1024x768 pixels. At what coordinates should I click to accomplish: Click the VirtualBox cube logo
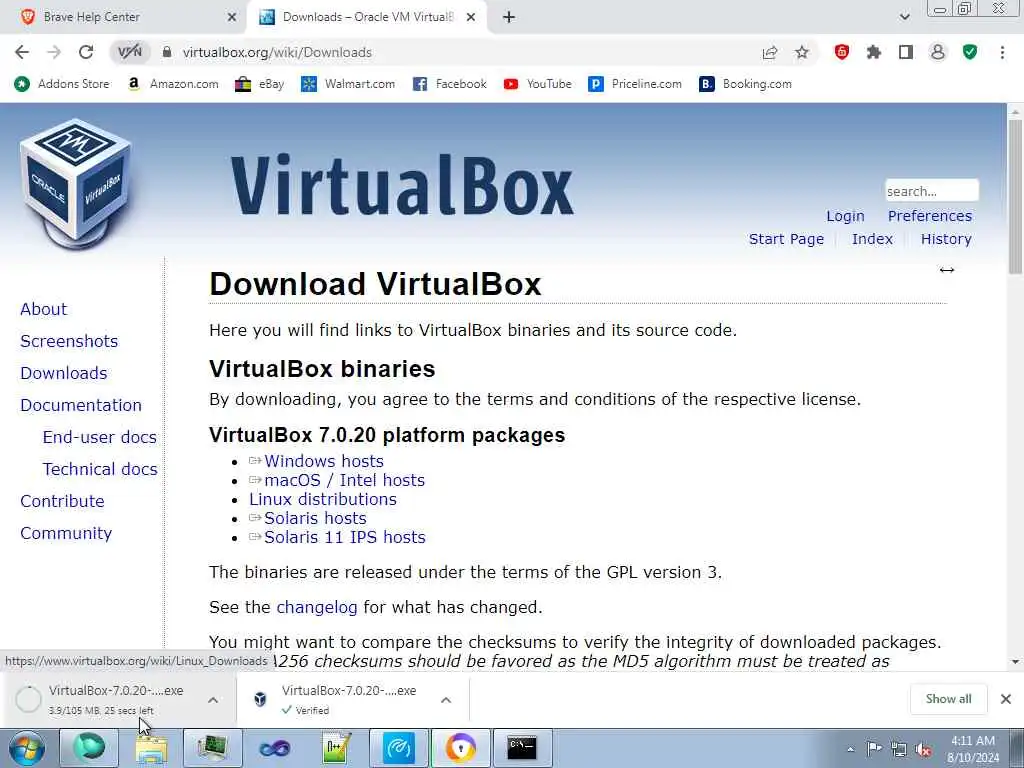coord(75,183)
